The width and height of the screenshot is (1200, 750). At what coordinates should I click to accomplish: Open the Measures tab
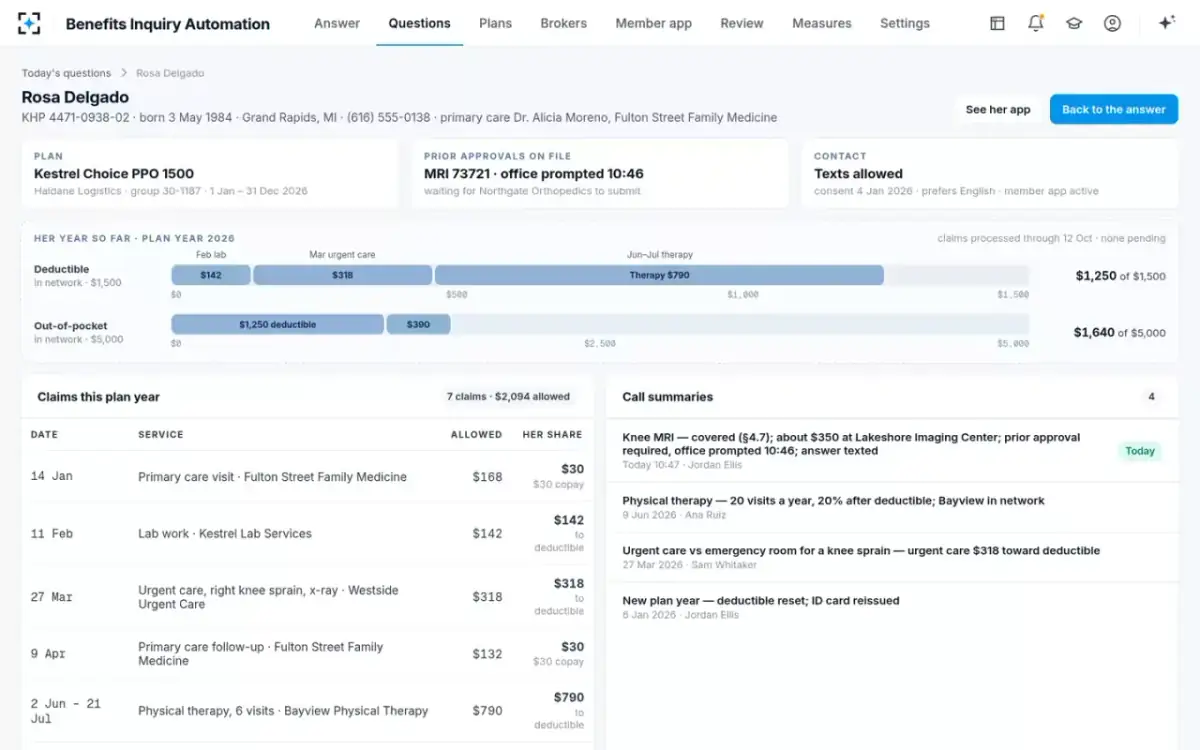(x=822, y=23)
